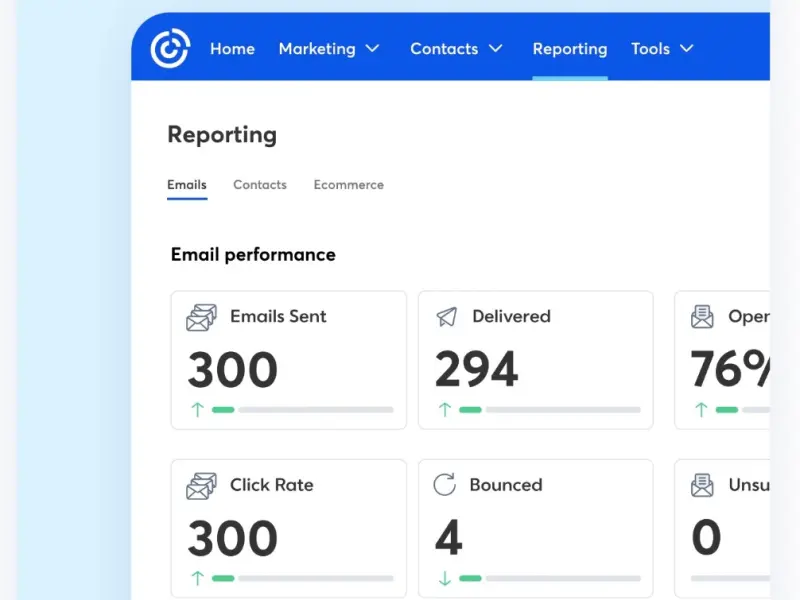This screenshot has width=800, height=600.
Task: Click the Bounced circular arrow icon
Action: 444,485
